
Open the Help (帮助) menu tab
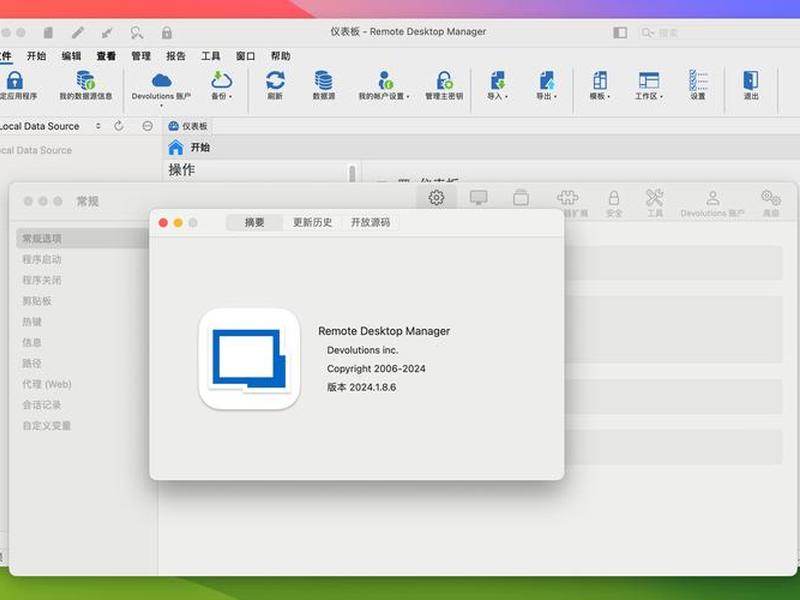point(280,56)
